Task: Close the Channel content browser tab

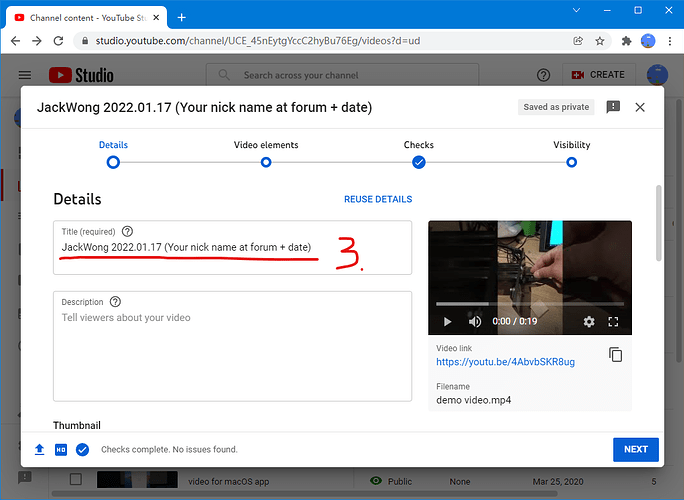Action: coord(156,18)
